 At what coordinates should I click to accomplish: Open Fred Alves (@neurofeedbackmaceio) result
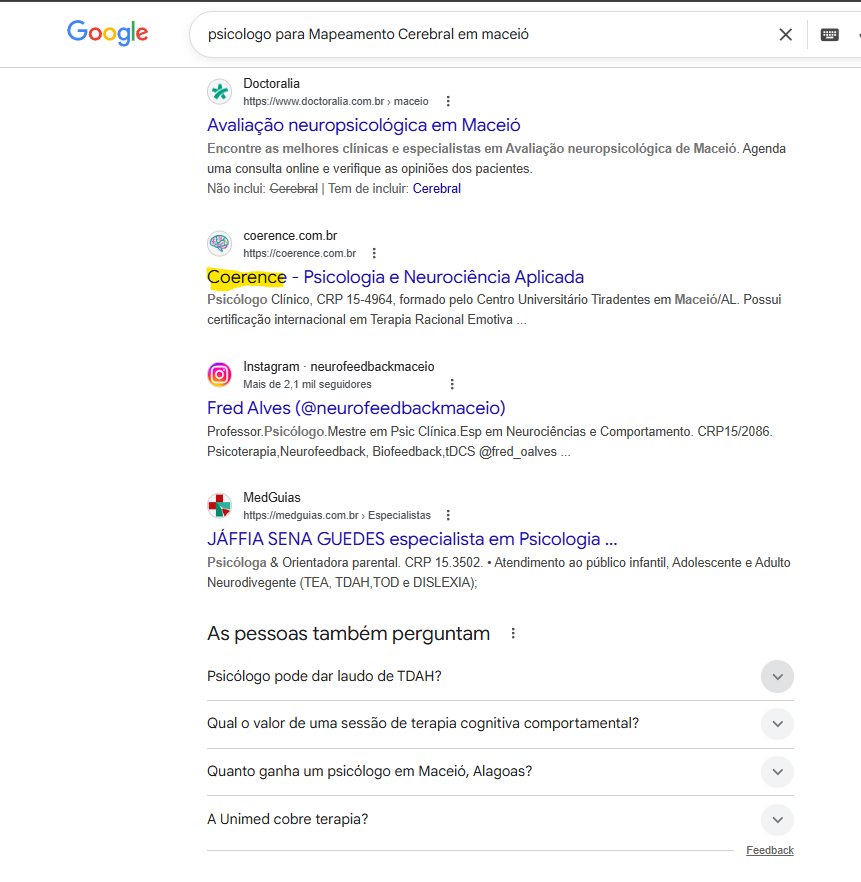tap(356, 408)
